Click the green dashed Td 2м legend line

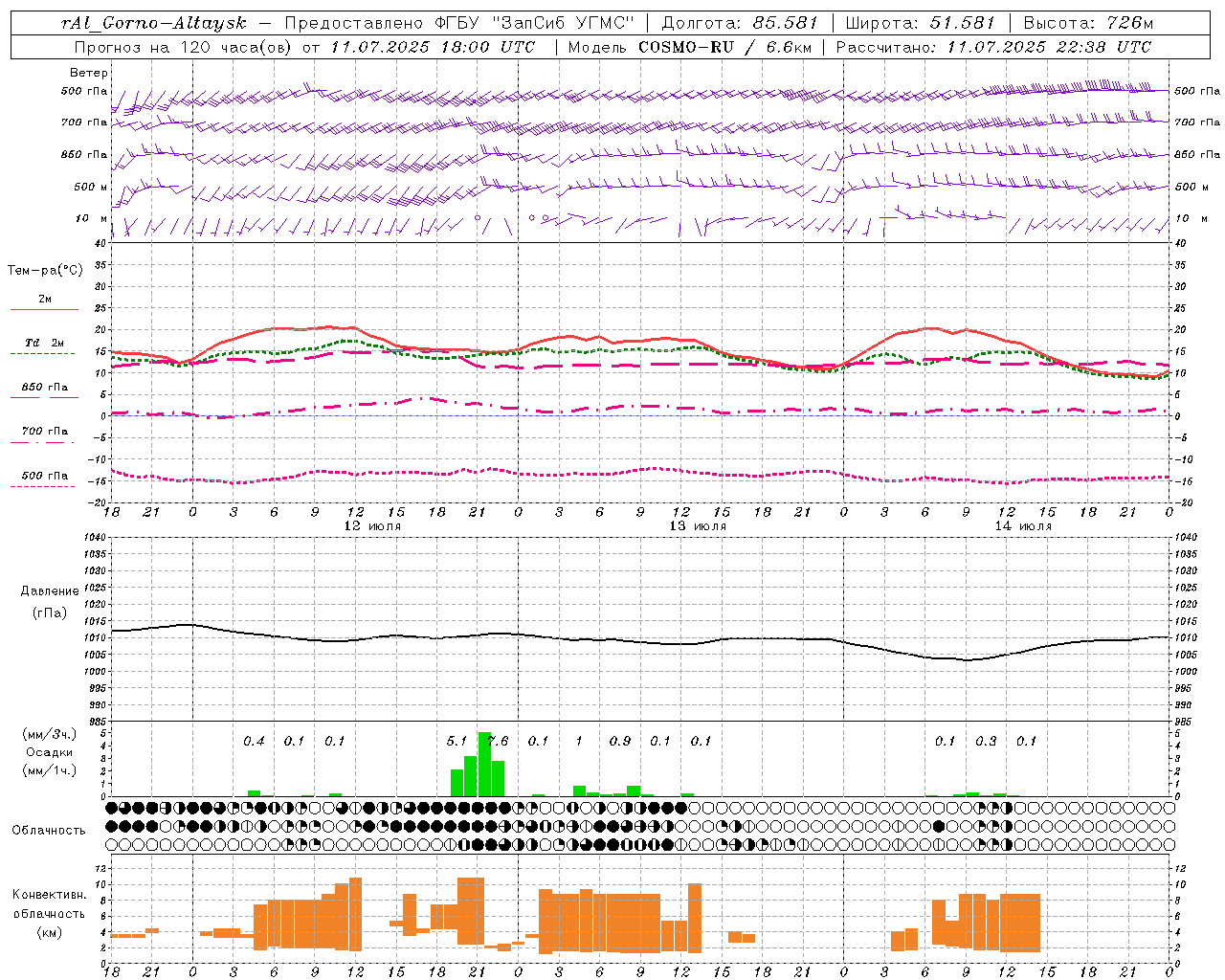coord(42,354)
